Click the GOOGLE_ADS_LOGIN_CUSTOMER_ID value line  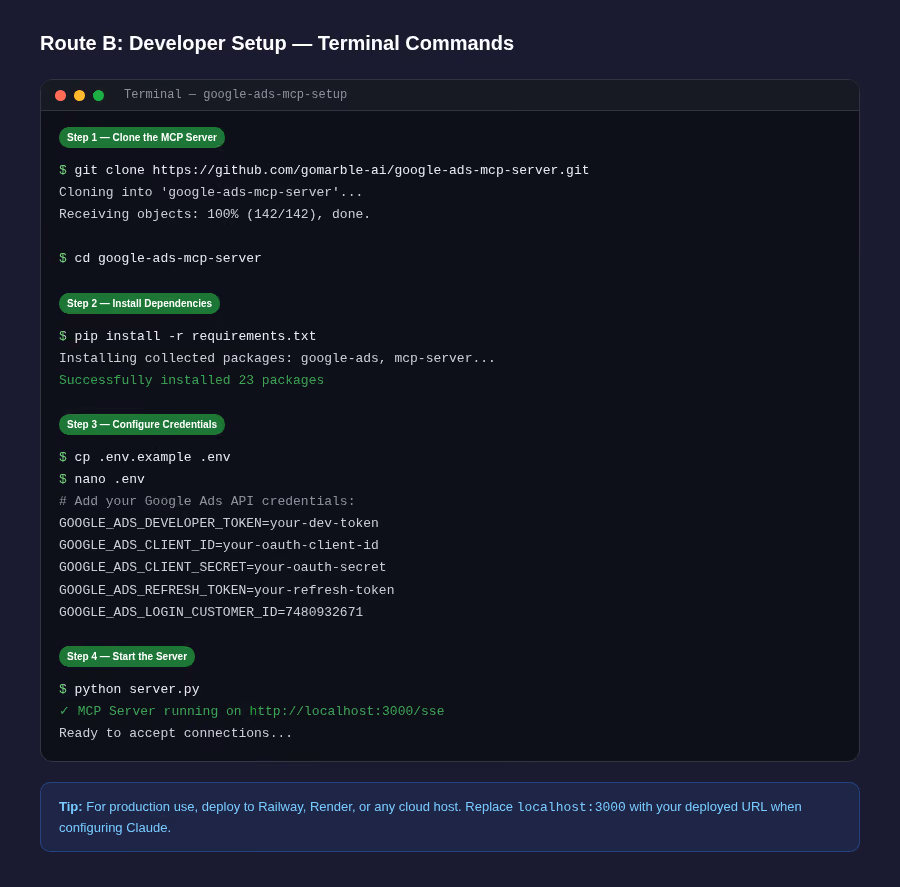pos(211,612)
